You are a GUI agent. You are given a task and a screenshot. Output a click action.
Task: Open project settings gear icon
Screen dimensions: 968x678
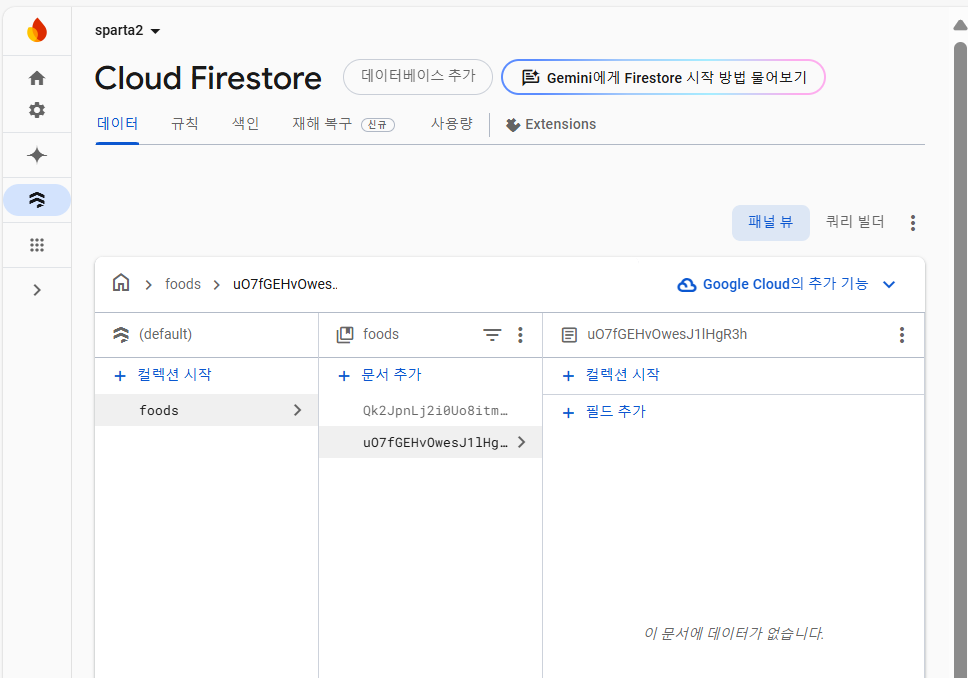[37, 110]
